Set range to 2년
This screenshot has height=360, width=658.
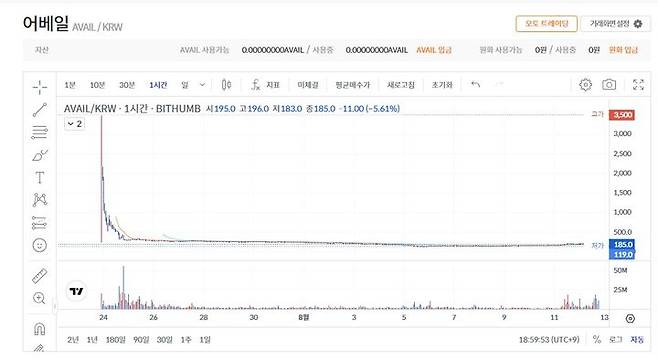73,340
